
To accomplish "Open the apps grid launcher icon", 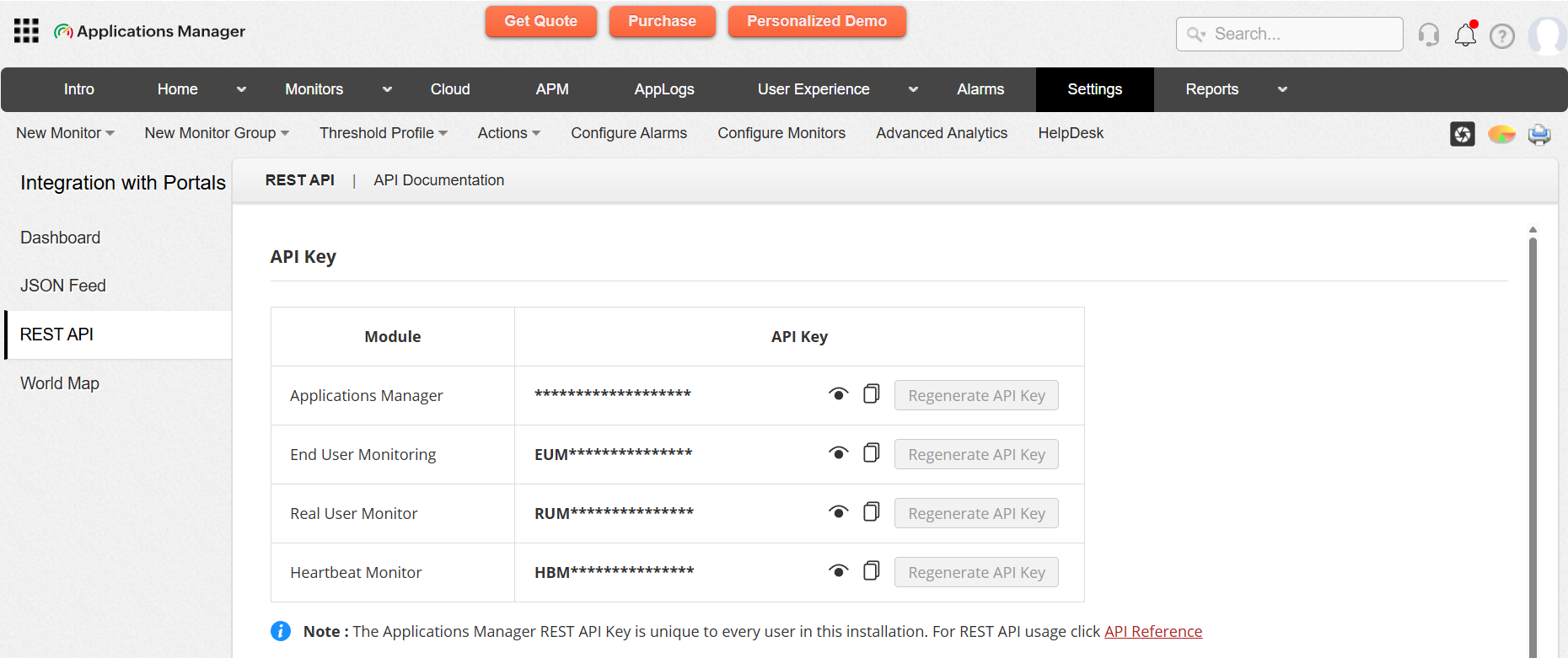I will (26, 31).
